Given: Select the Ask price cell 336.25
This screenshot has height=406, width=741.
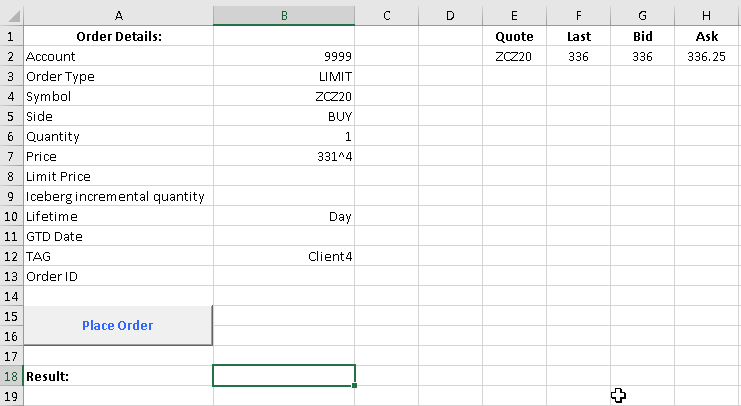Looking at the screenshot, I should click(x=706, y=57).
